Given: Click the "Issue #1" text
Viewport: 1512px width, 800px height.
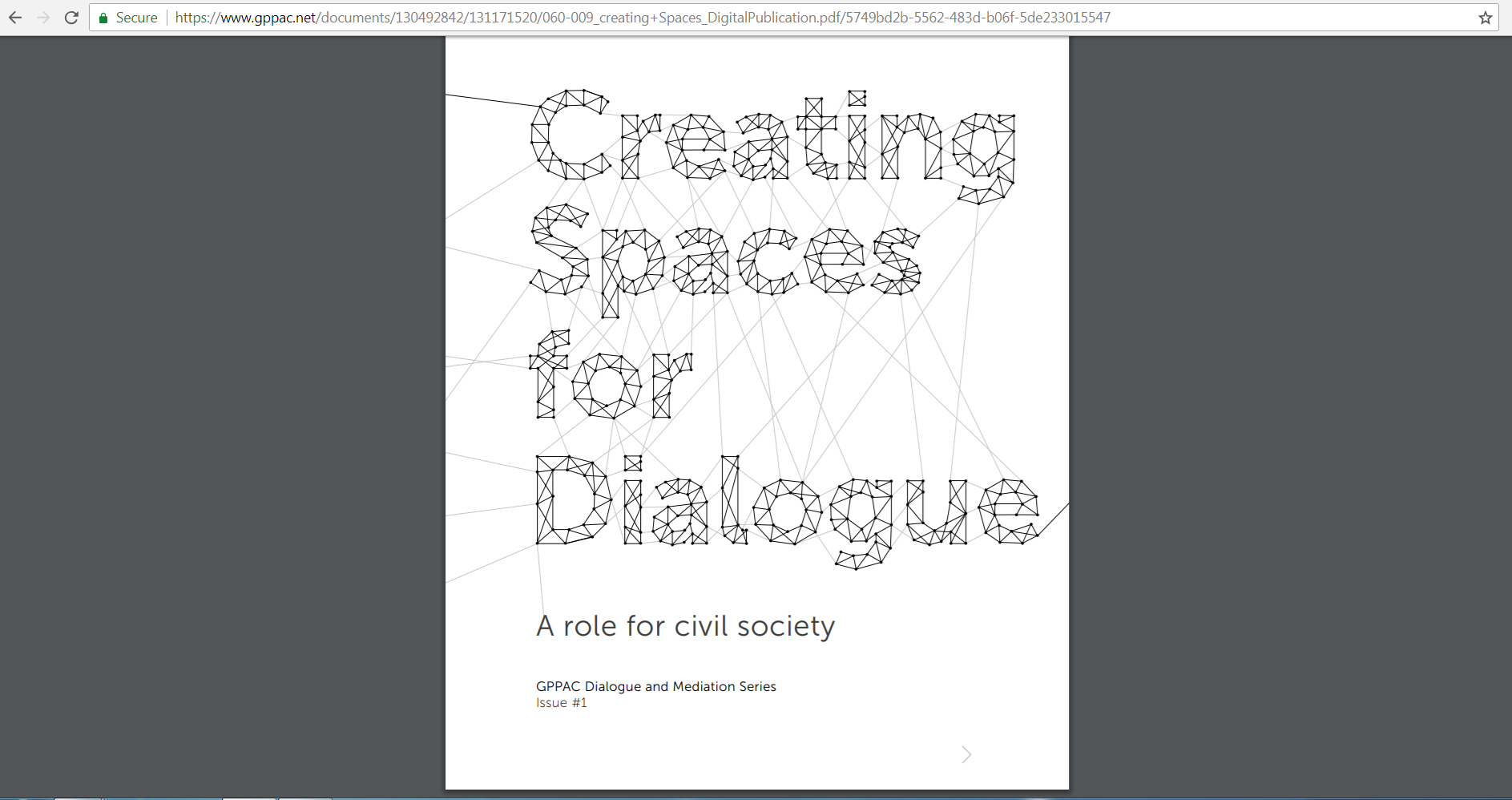Looking at the screenshot, I should click(x=562, y=703).
